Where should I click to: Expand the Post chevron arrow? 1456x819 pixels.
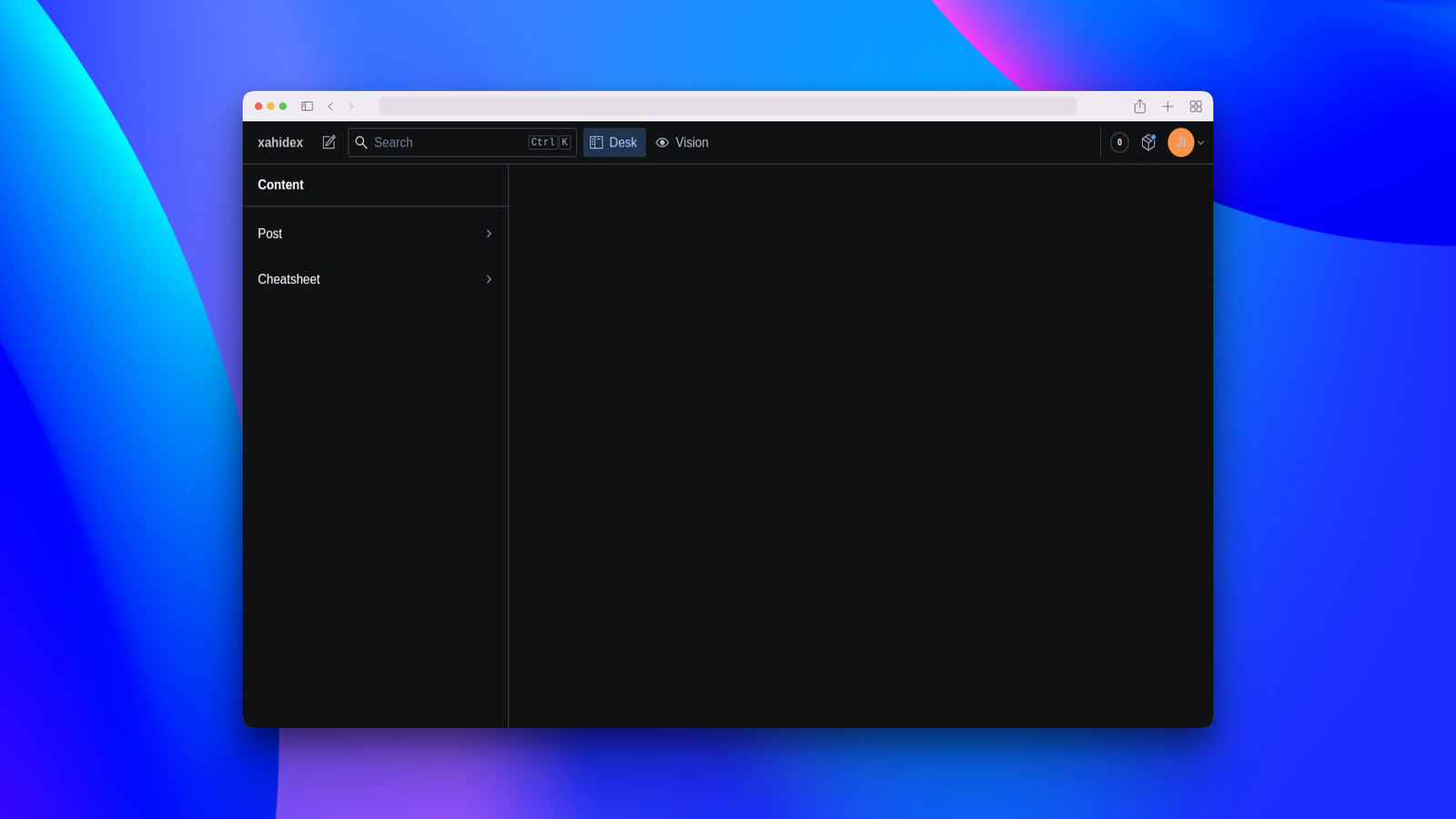coord(489,234)
